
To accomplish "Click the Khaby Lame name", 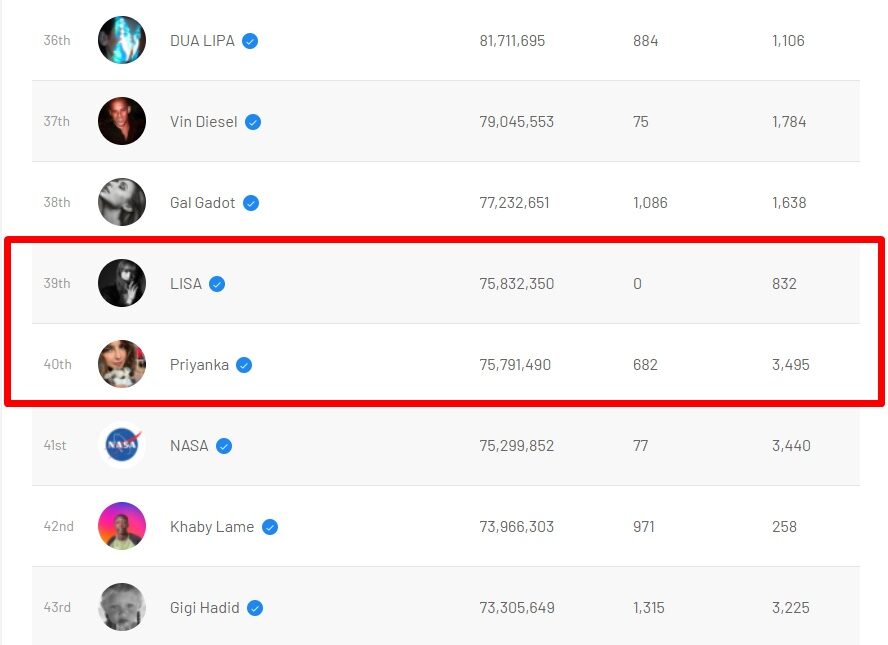I will (x=212, y=527).
